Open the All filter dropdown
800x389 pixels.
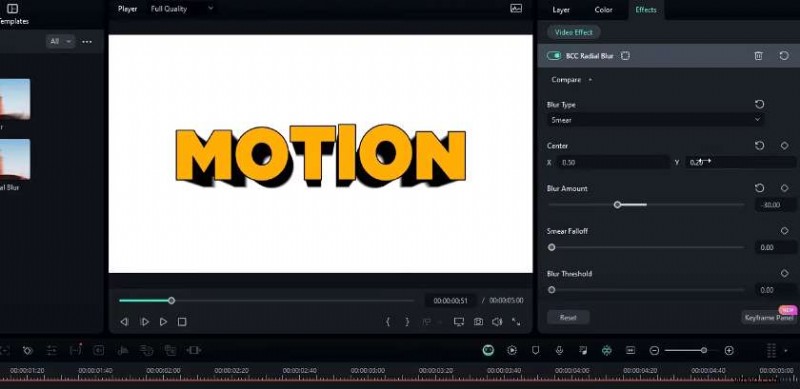tap(60, 41)
